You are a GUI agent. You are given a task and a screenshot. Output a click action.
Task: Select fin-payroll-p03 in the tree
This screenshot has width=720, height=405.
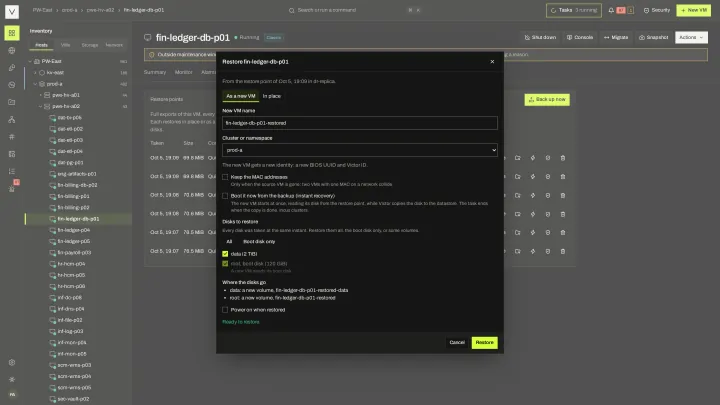(74, 253)
